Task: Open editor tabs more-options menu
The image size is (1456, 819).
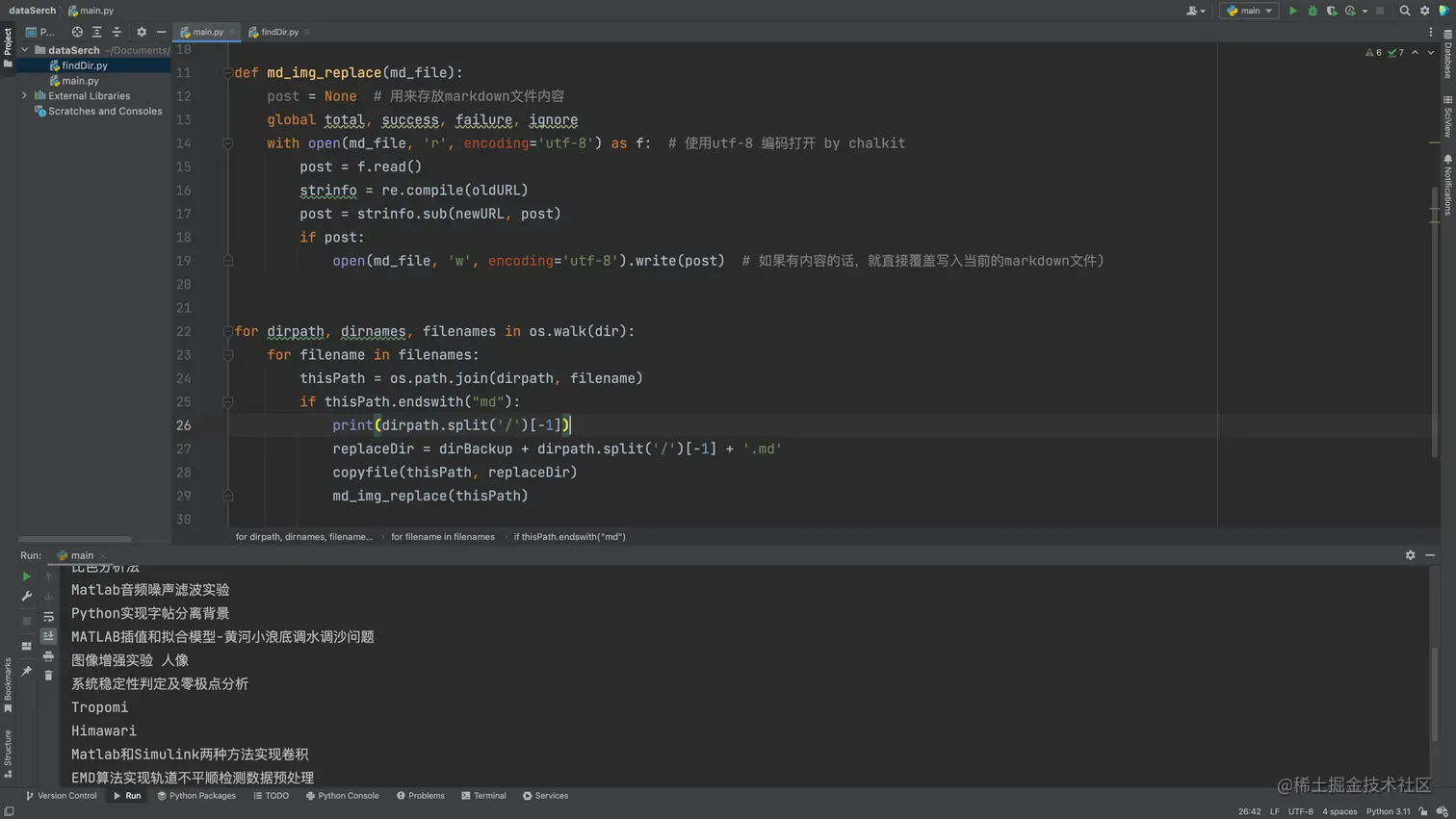Action: point(1431,32)
